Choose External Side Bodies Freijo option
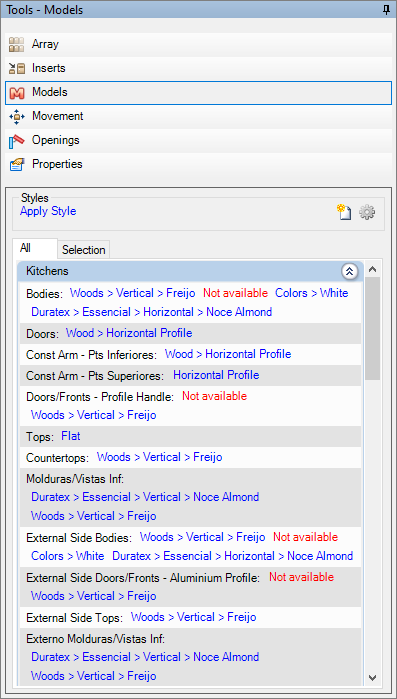This screenshot has width=397, height=699. click(203, 537)
